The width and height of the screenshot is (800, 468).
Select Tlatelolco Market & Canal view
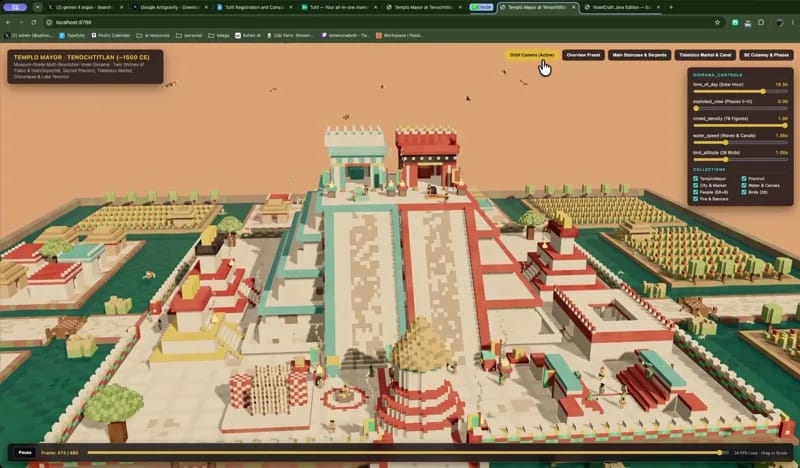705,55
